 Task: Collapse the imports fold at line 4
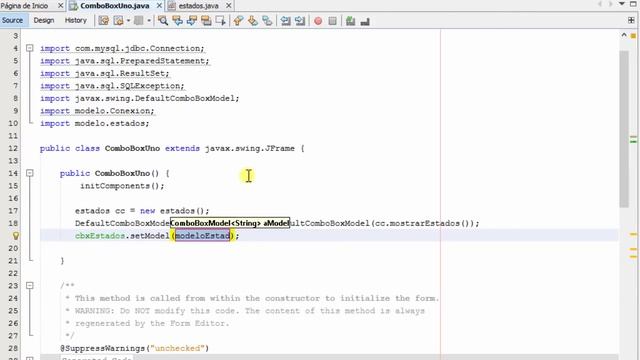click(30, 48)
